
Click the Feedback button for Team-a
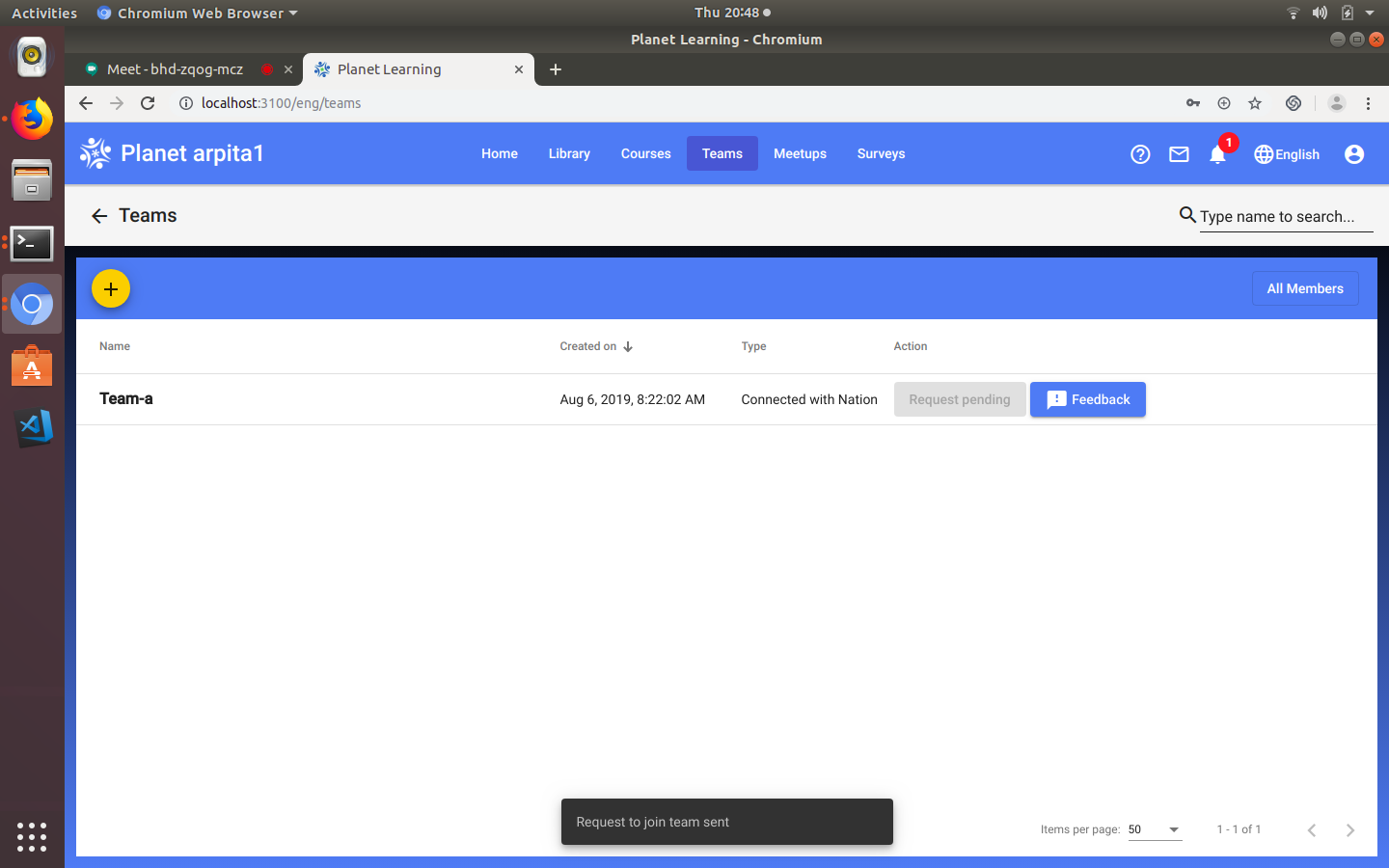1088,398
